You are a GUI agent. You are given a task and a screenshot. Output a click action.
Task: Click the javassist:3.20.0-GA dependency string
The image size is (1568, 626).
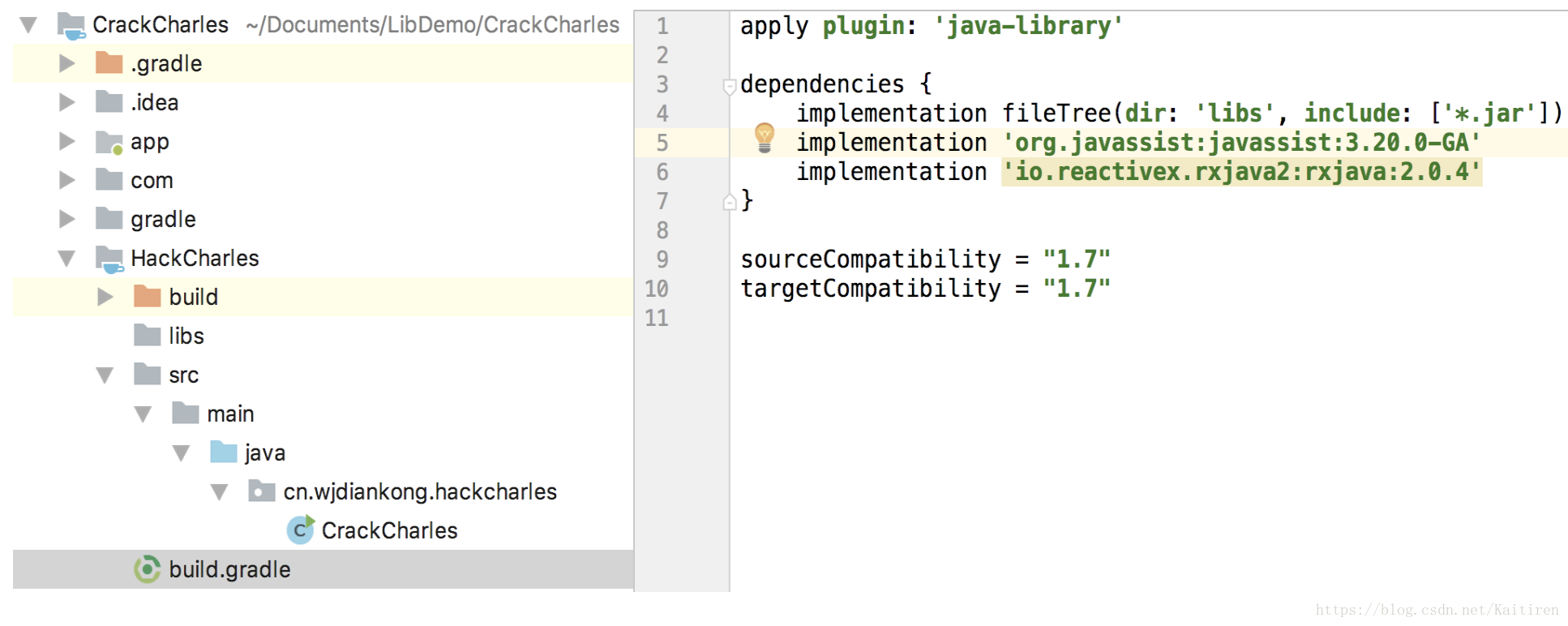1242,143
